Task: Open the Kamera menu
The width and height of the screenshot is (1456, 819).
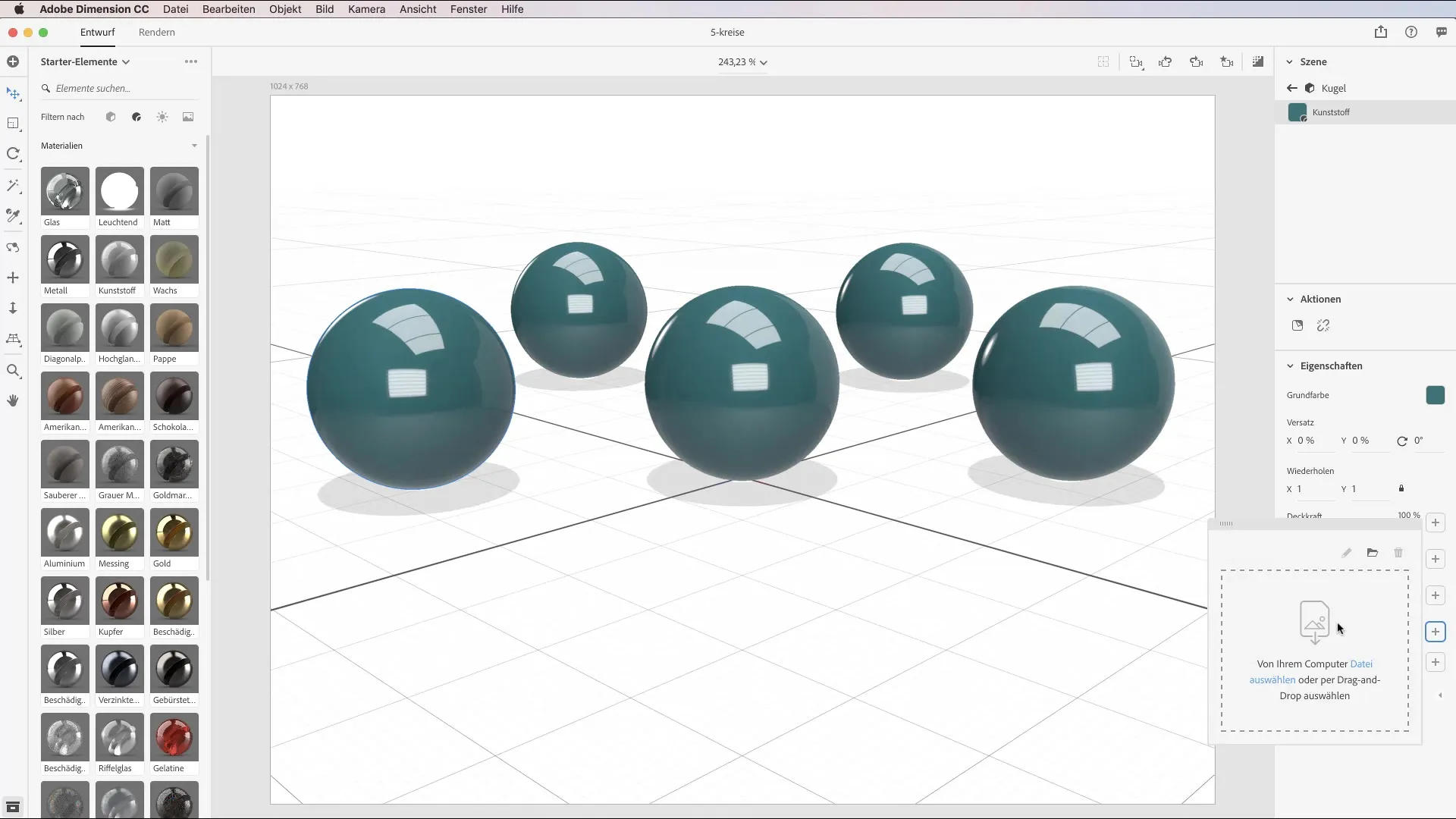Action: (x=366, y=9)
